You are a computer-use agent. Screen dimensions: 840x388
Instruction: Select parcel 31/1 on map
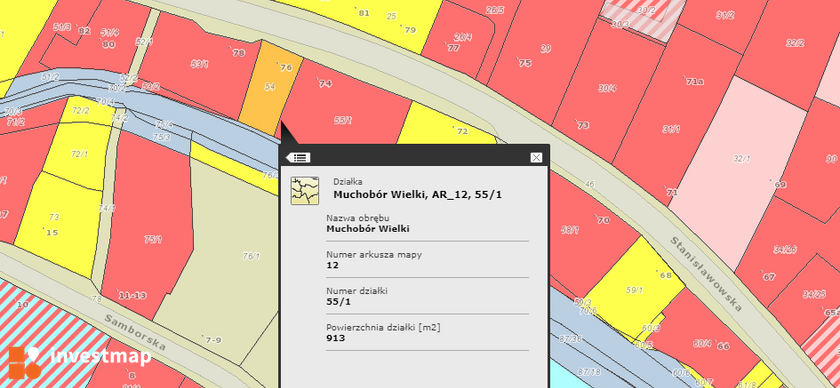671,129
